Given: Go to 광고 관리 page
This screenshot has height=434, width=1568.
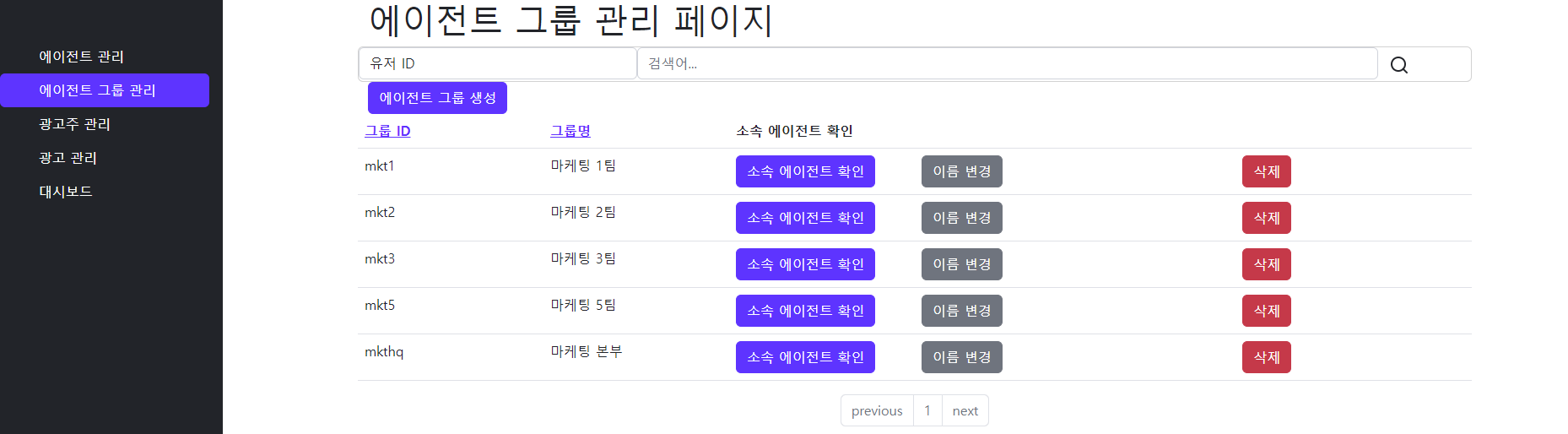Looking at the screenshot, I should tap(68, 158).
